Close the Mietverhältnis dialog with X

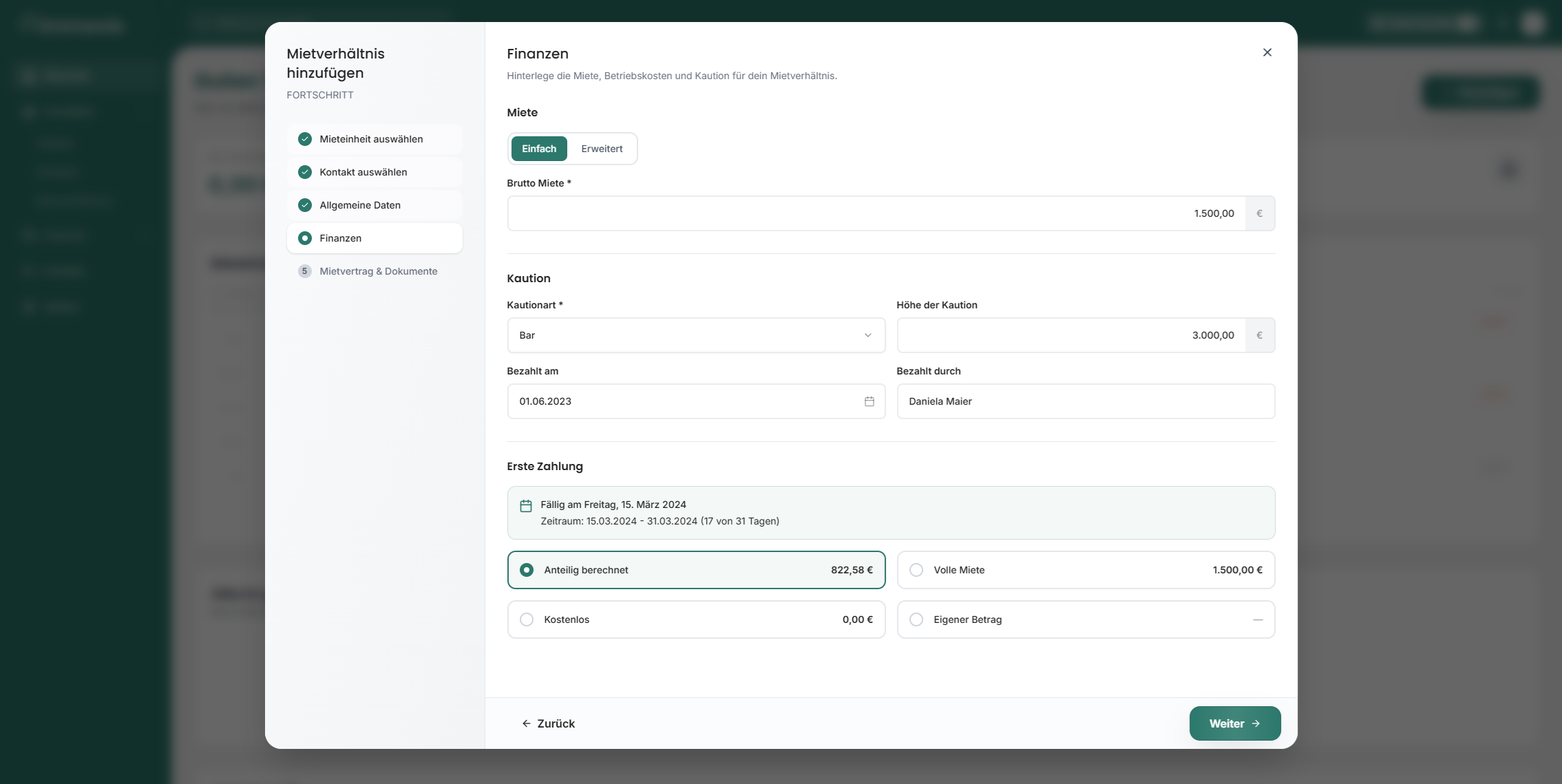coord(1267,52)
